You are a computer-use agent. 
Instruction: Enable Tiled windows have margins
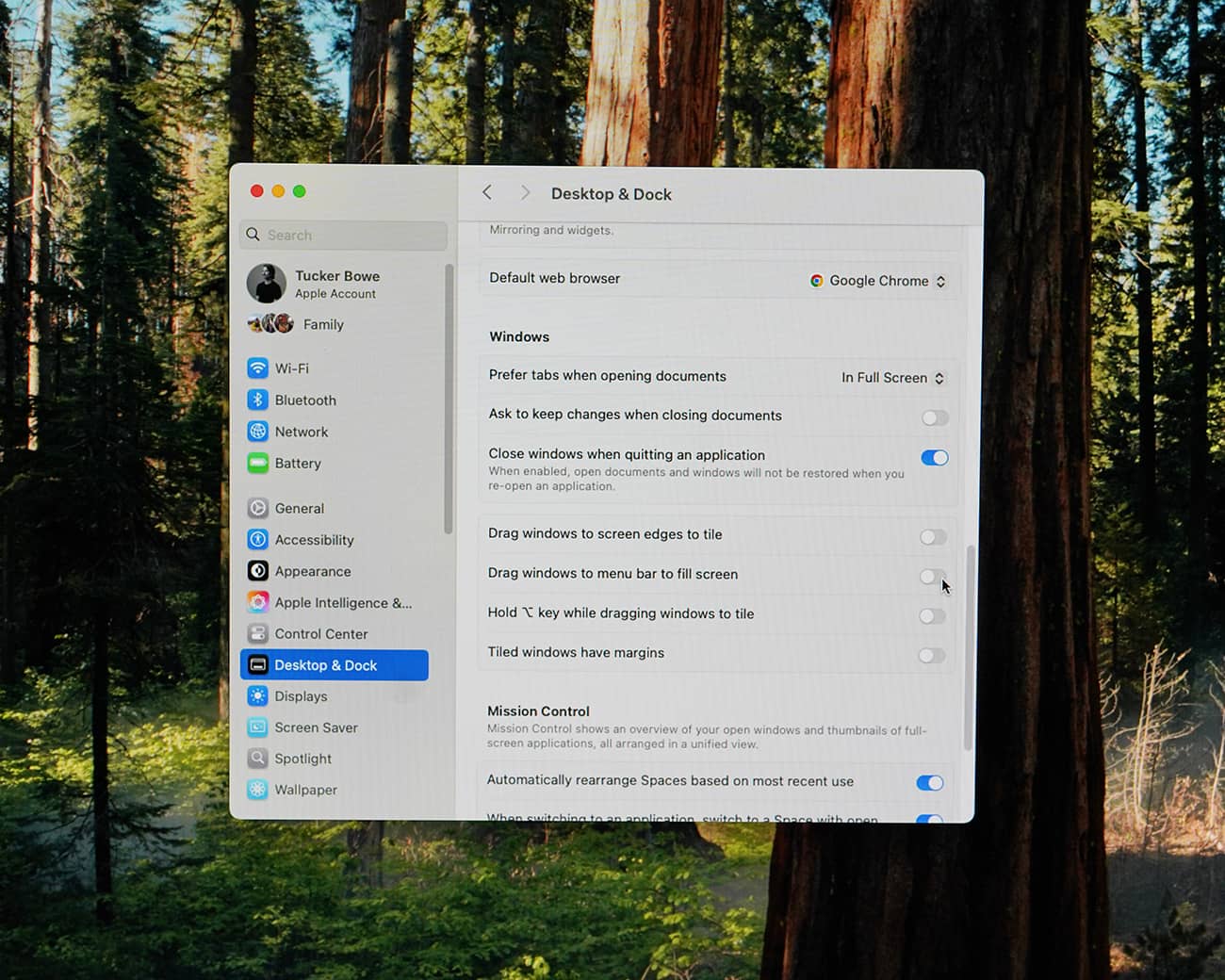pyautogui.click(x=933, y=655)
